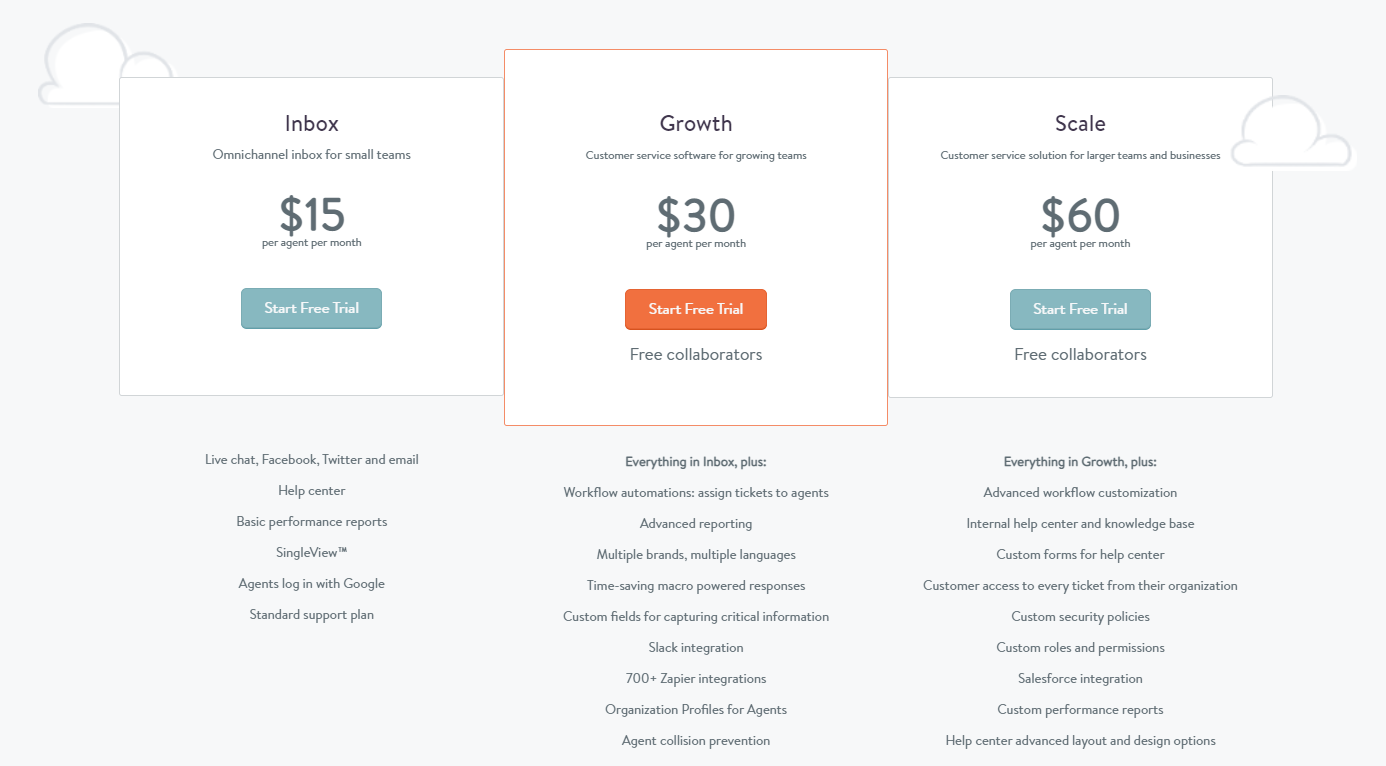The height and width of the screenshot is (766, 1386).
Task: Select the Salesforce integration feature
Action: click(1080, 678)
